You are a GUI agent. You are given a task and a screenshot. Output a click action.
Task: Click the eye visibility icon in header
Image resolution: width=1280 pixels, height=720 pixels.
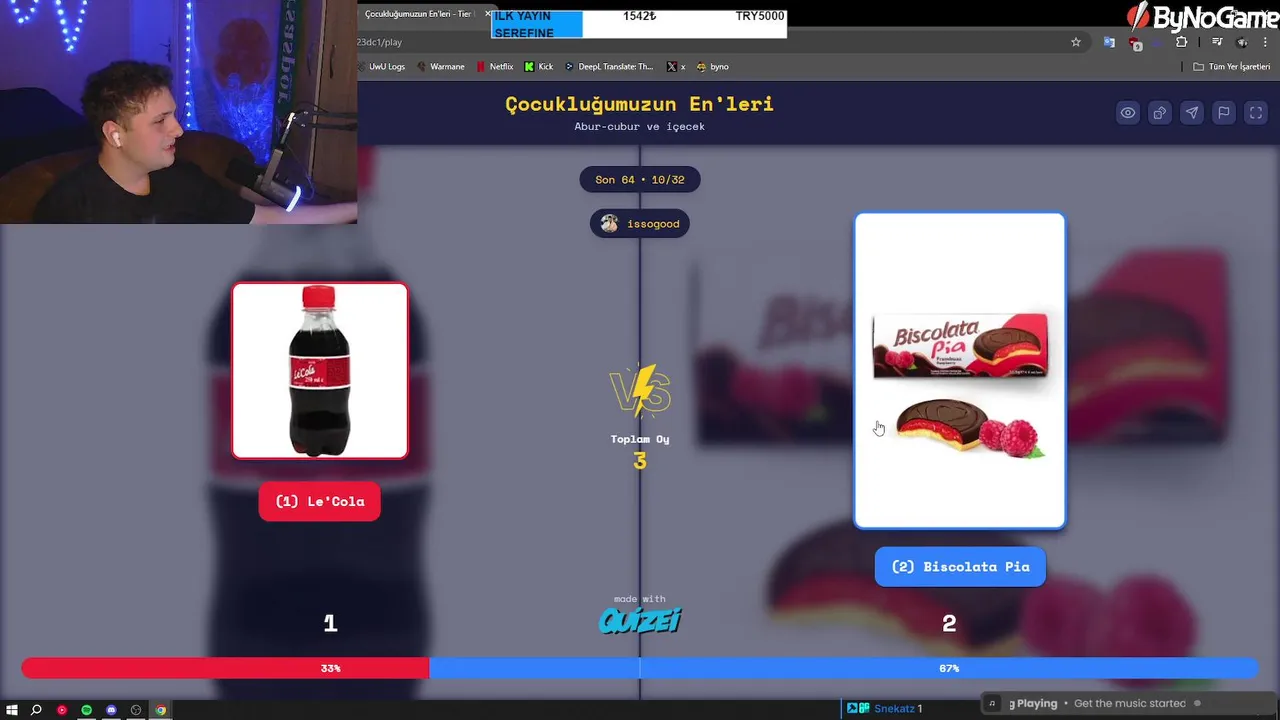[x=1128, y=113]
